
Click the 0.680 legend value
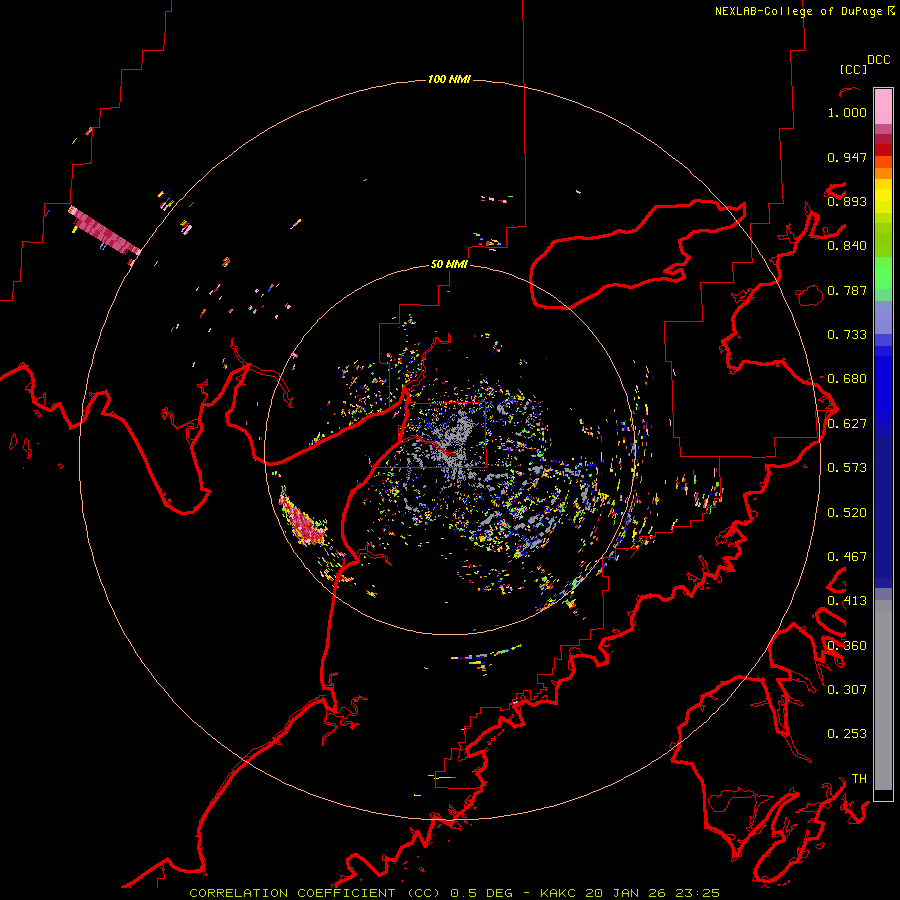pyautogui.click(x=847, y=379)
